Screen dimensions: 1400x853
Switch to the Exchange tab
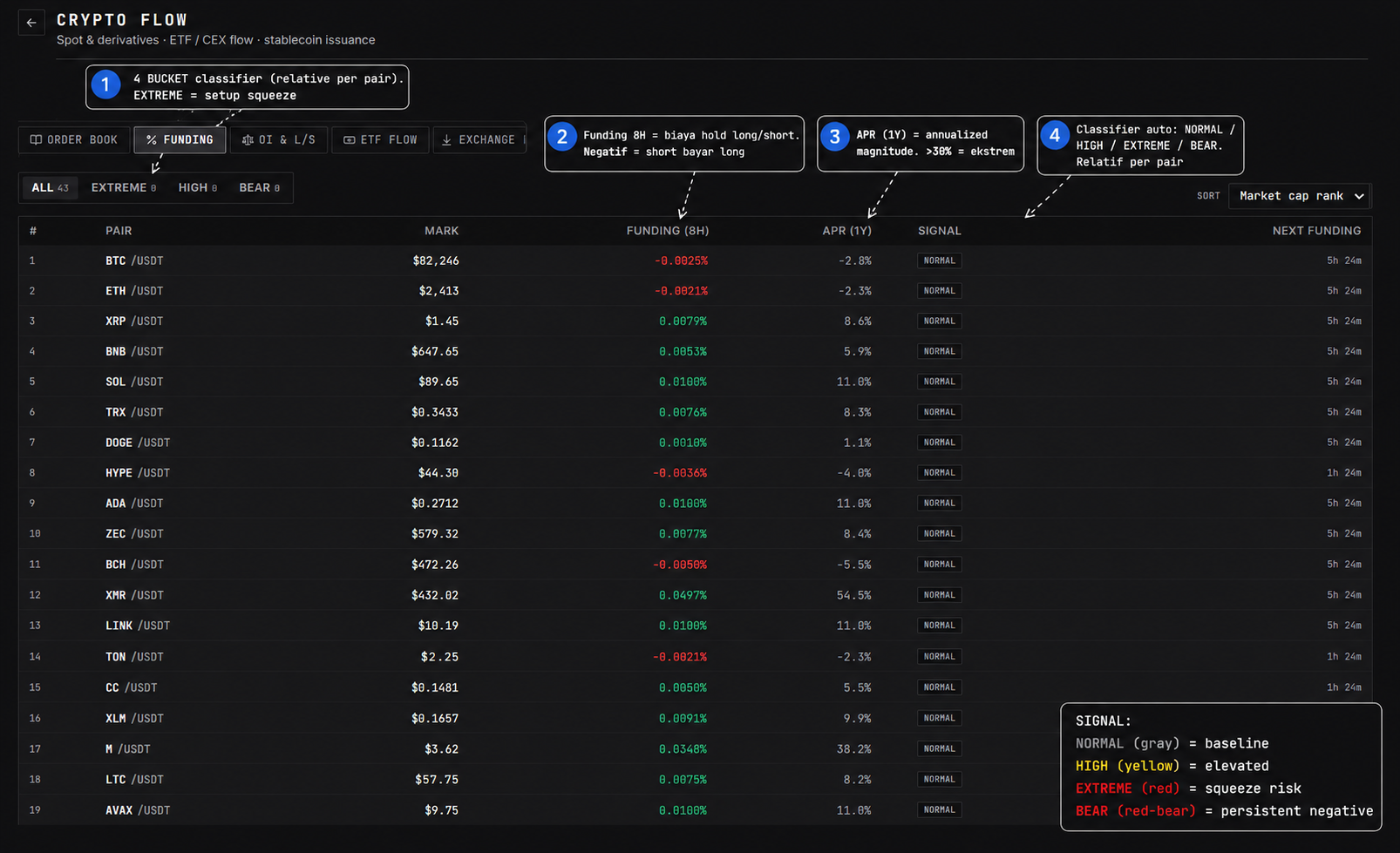479,139
